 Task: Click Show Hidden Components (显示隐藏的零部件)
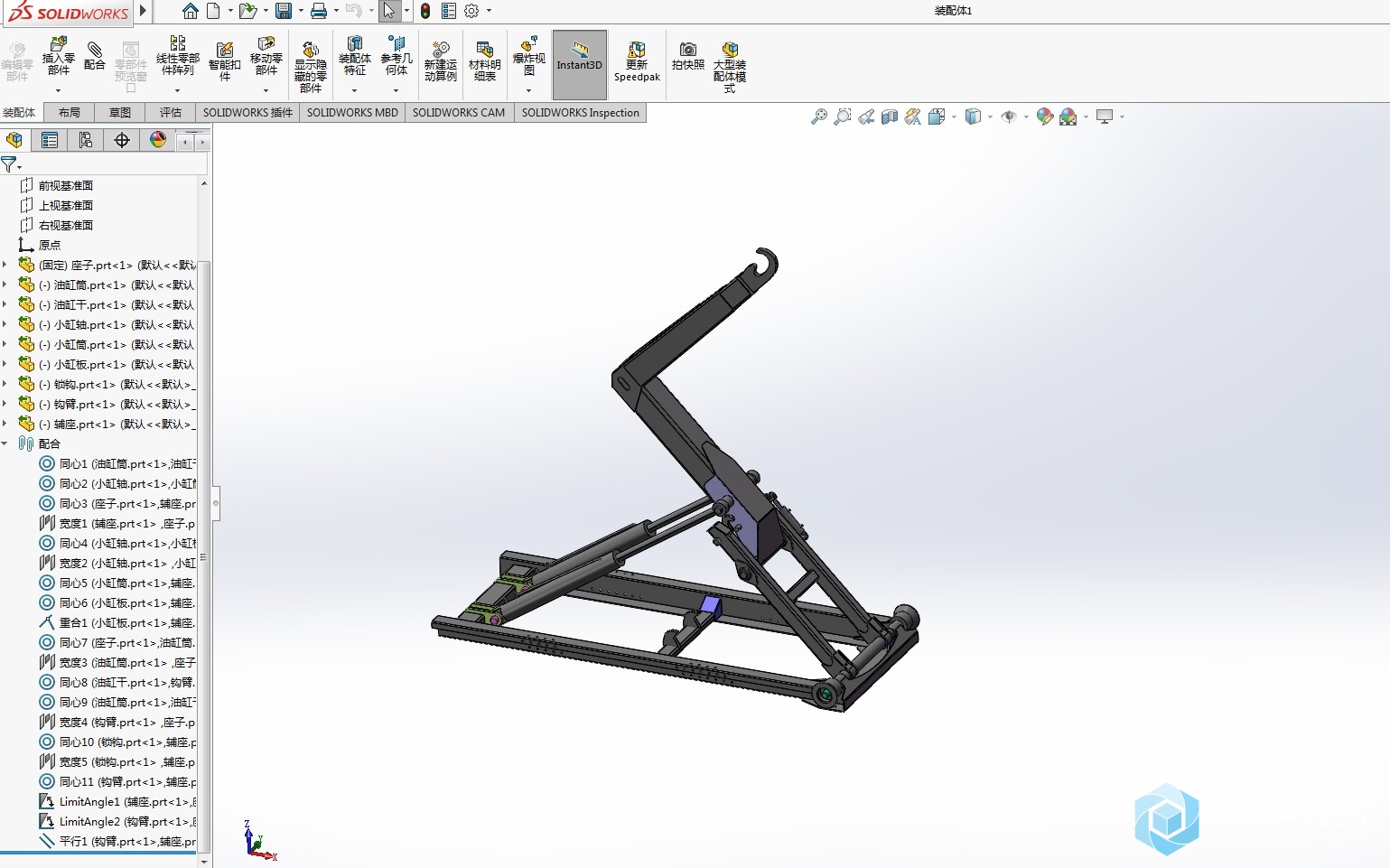[310, 67]
